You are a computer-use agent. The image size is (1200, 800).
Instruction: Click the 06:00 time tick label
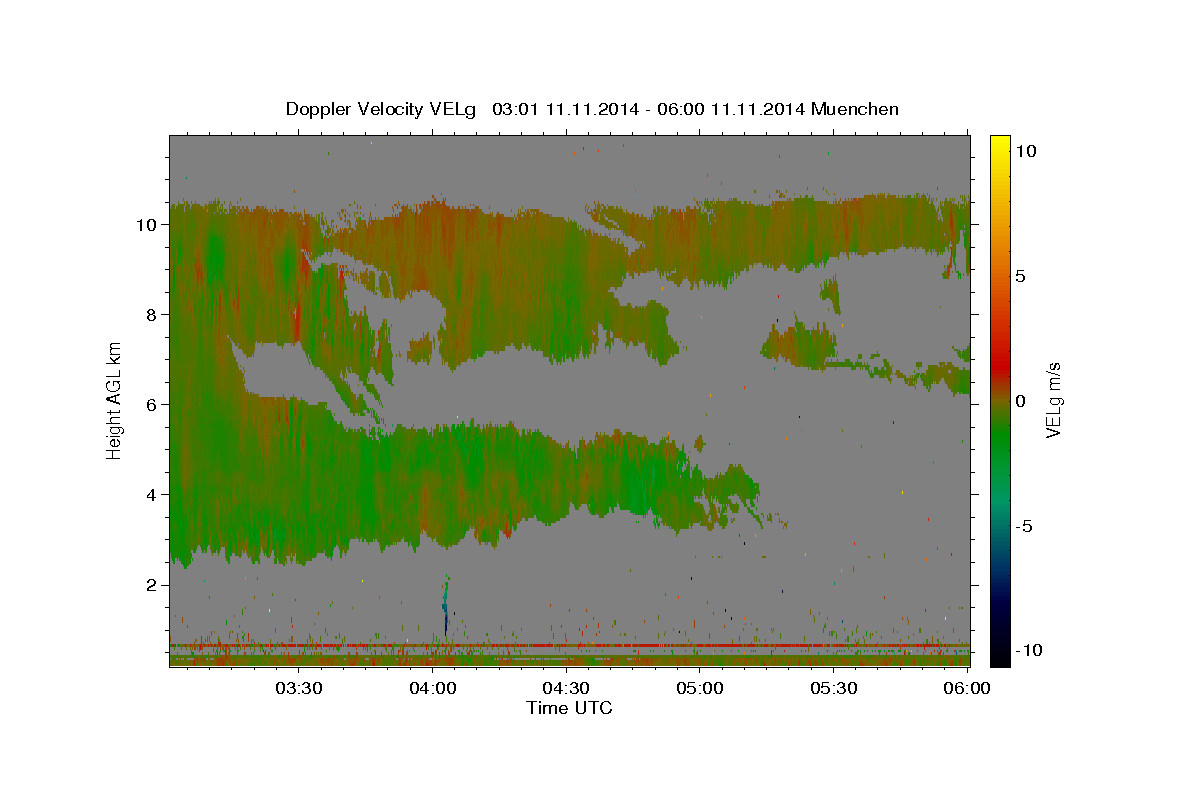click(x=967, y=689)
